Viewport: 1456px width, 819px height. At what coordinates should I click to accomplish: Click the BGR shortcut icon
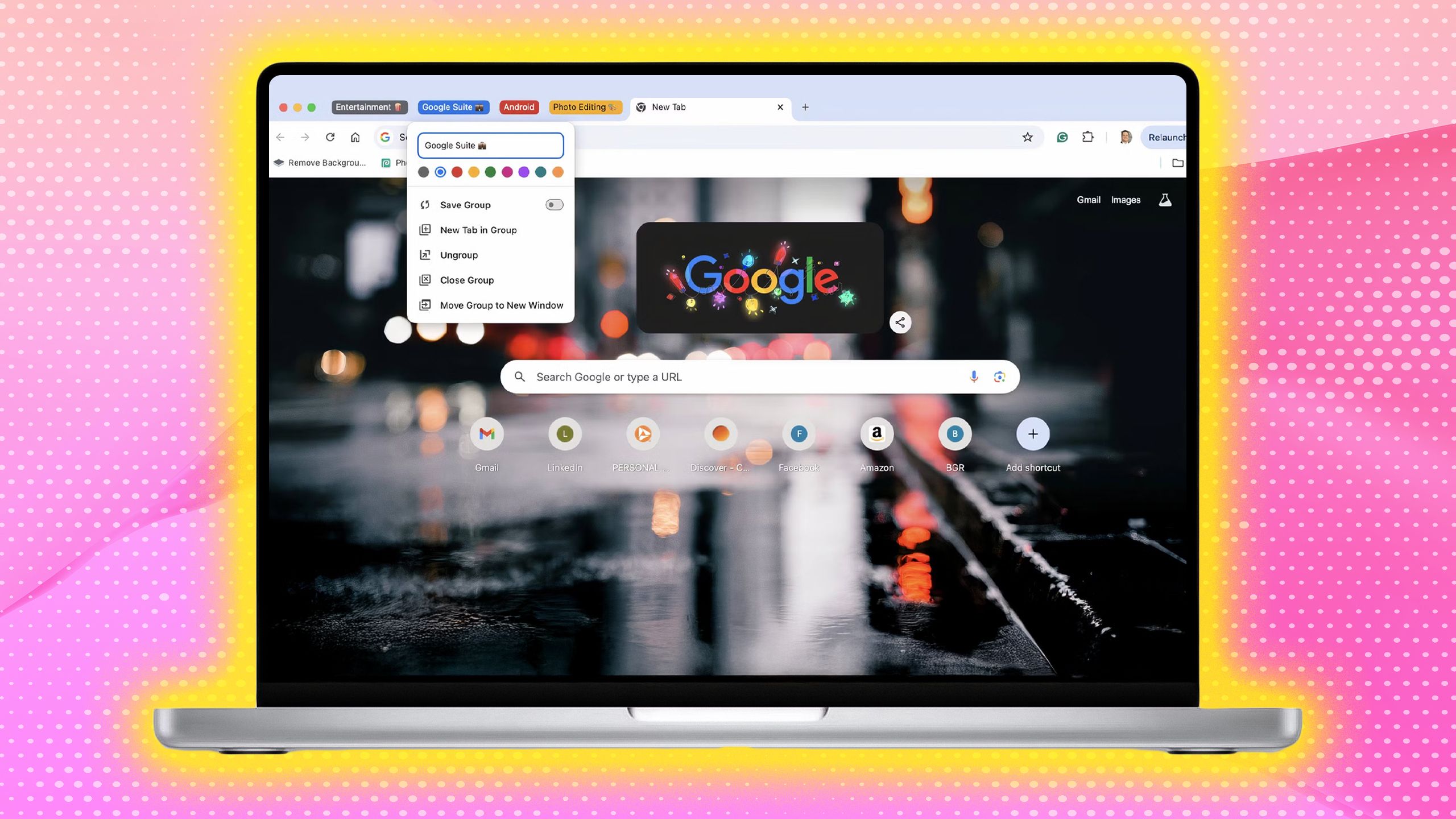[x=955, y=433]
